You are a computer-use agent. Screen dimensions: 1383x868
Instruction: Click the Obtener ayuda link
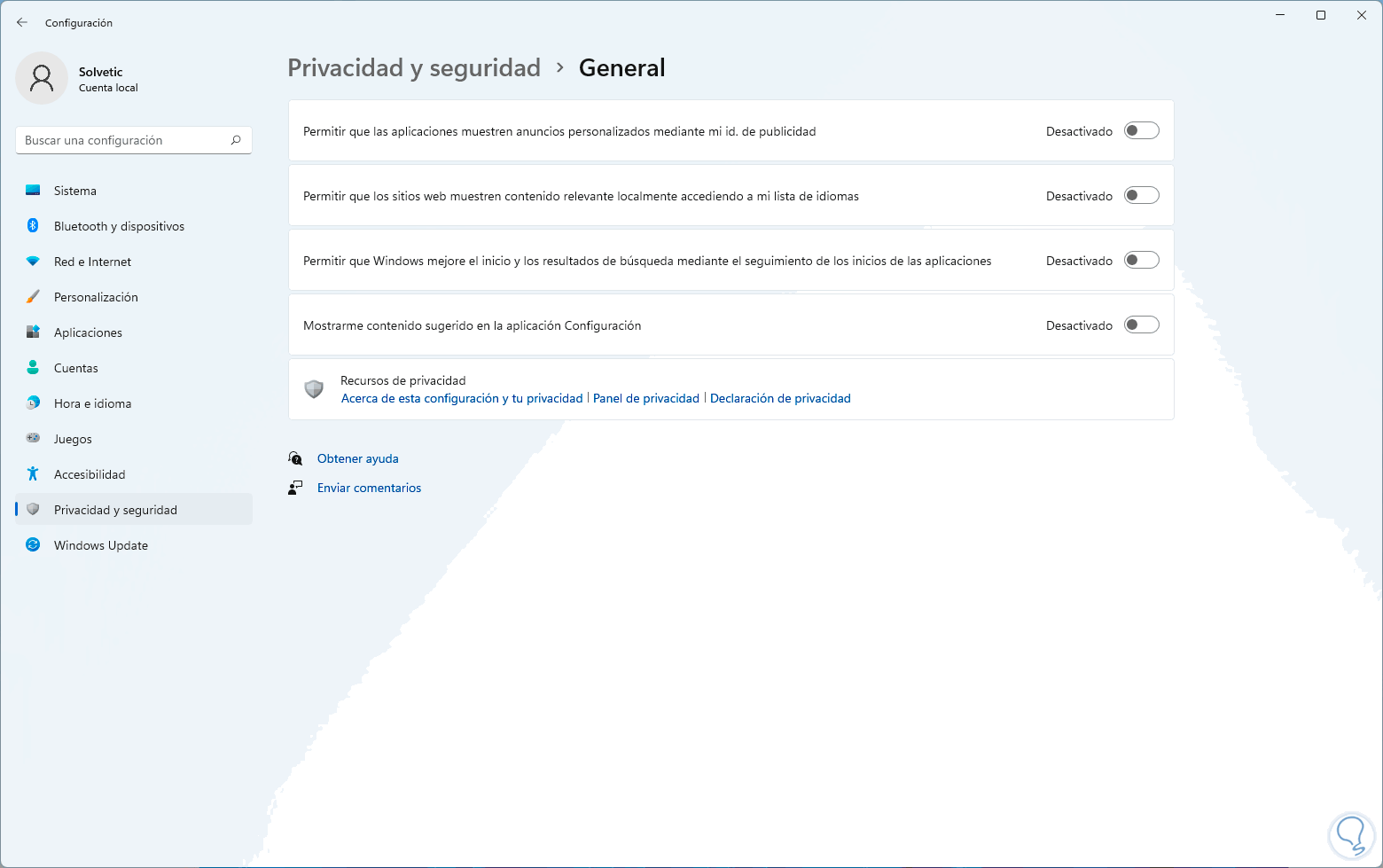(357, 458)
